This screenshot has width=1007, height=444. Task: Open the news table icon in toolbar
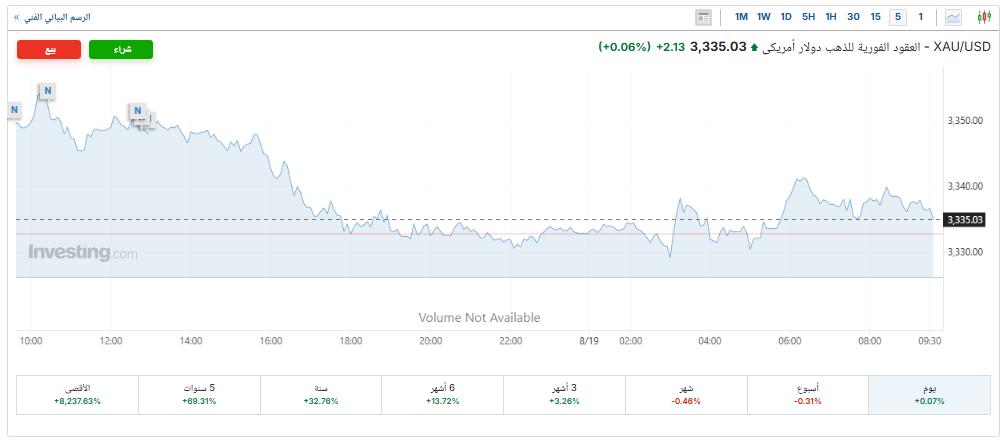703,17
